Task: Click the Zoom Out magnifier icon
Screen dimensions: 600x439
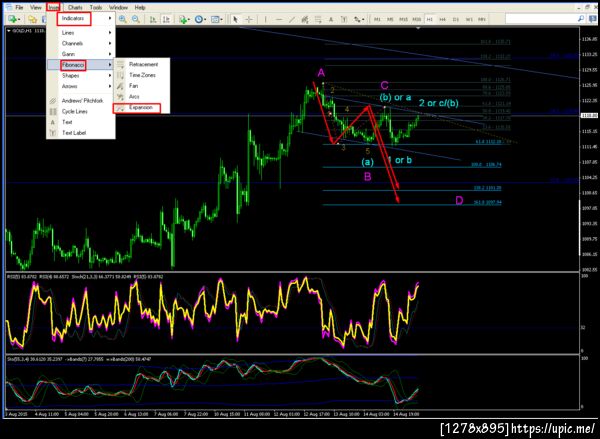Action: point(135,19)
